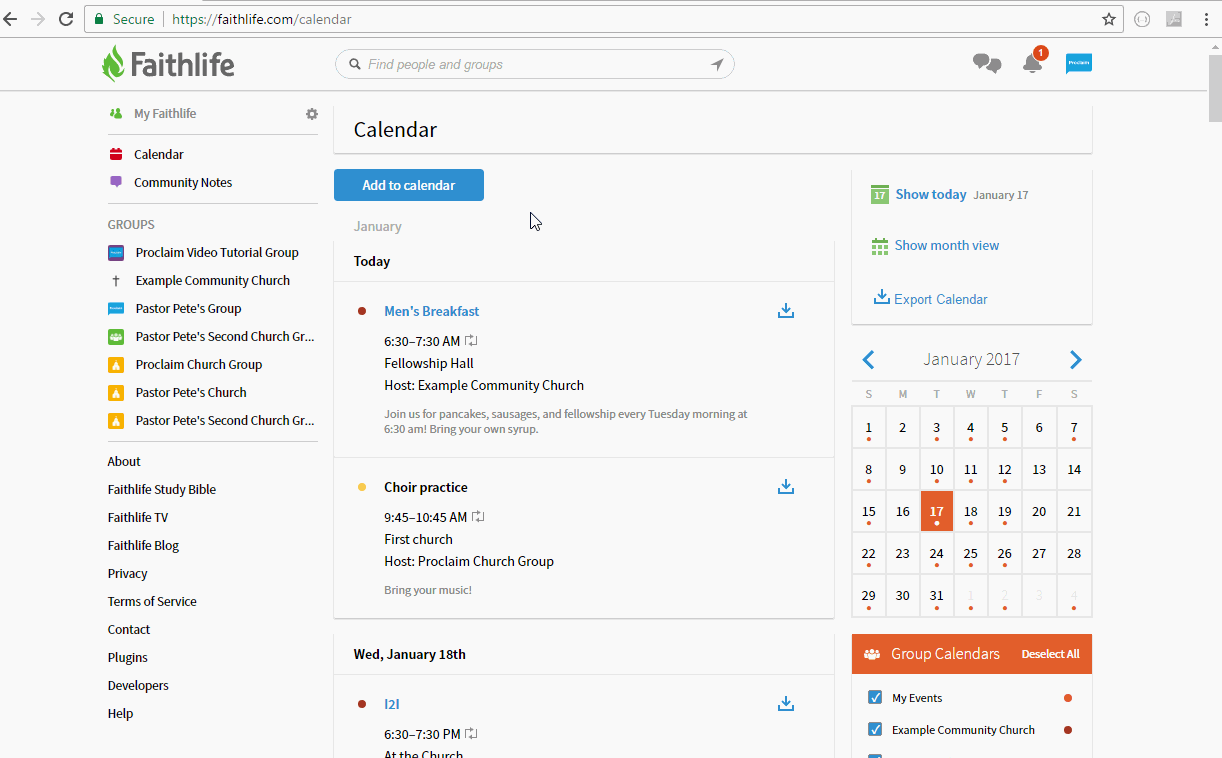Click the search location arrow icon
The image size is (1222, 758).
[717, 65]
